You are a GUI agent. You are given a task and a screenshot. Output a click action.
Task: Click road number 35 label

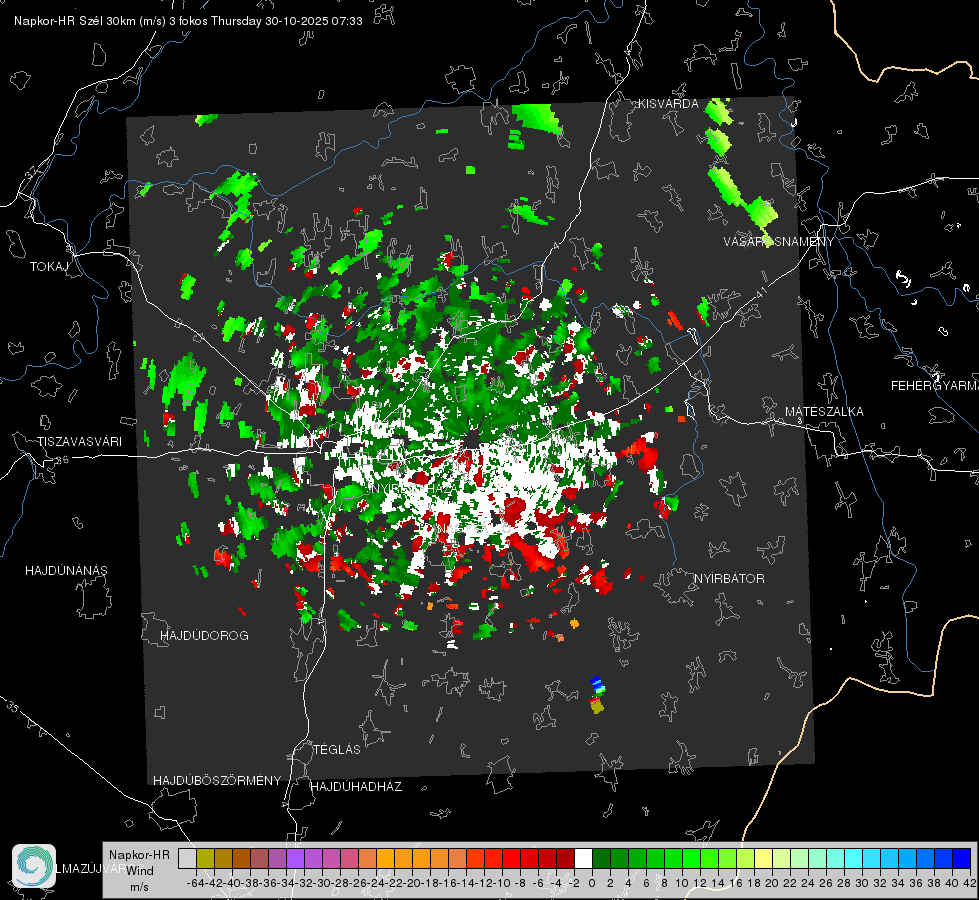pos(12,706)
